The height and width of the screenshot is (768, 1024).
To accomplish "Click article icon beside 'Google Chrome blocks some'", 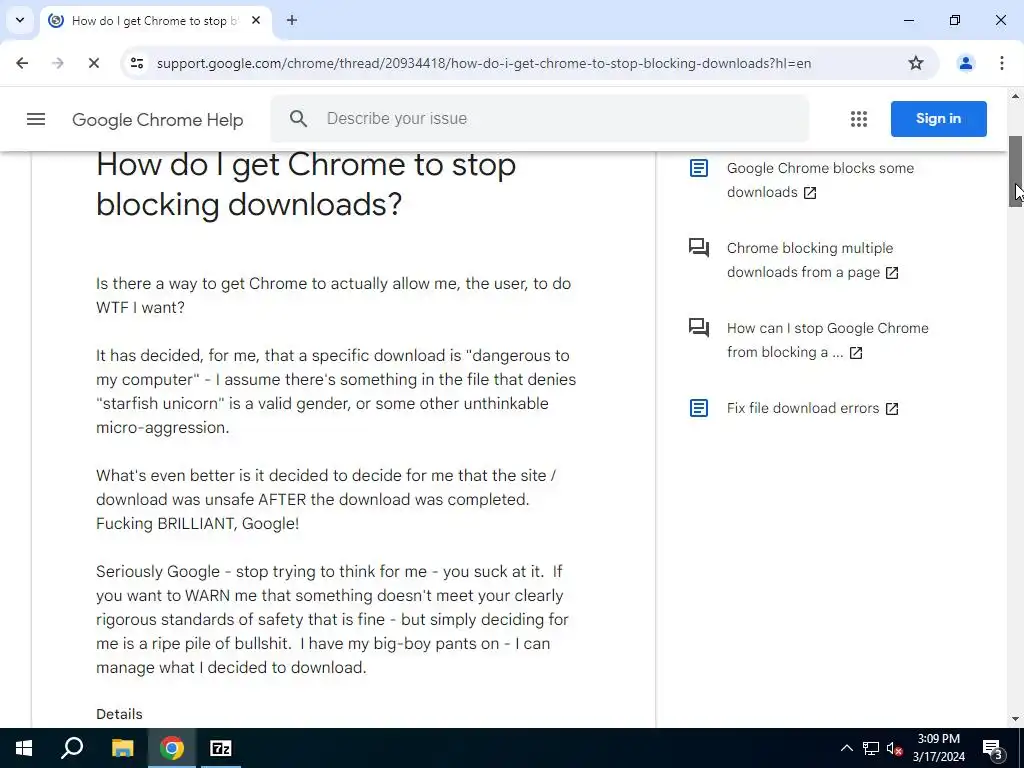I will tap(699, 168).
